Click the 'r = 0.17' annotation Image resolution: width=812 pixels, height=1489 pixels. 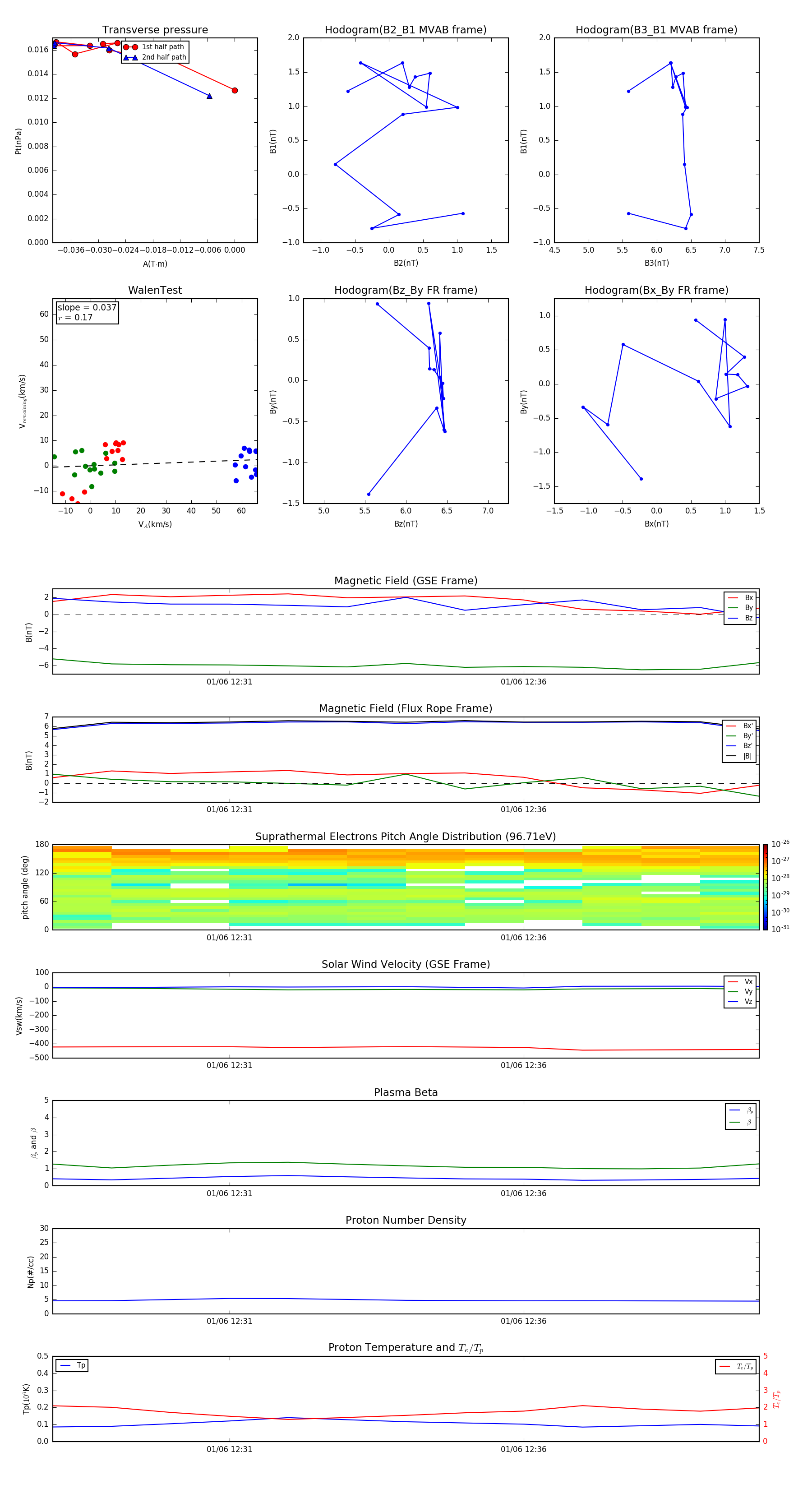coord(75,317)
